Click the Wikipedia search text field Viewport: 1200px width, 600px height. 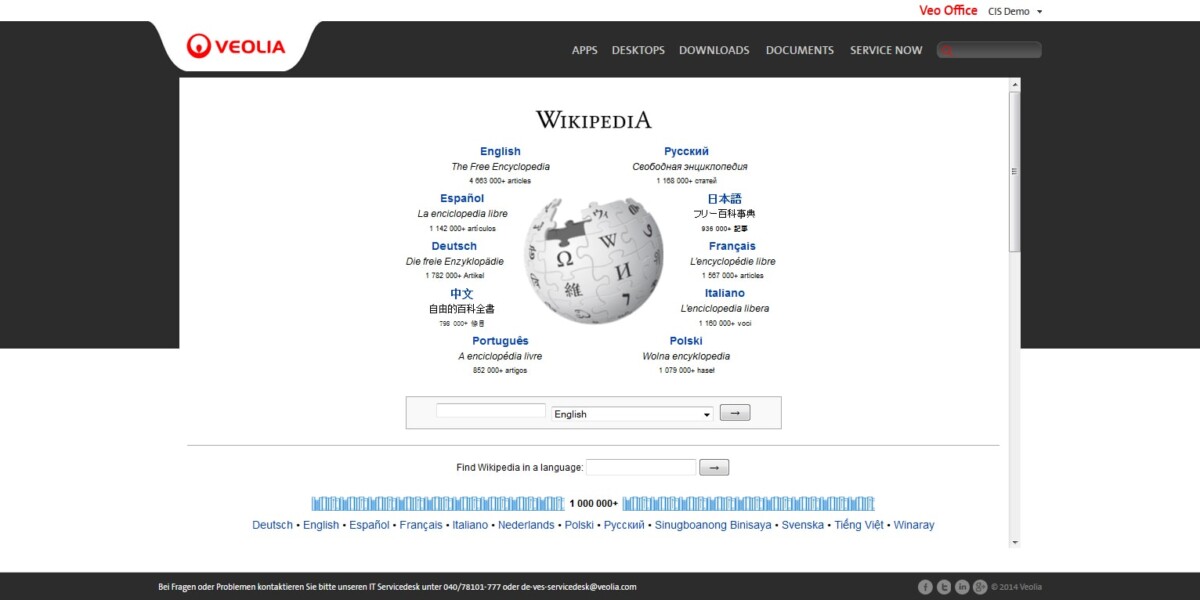tap(491, 411)
